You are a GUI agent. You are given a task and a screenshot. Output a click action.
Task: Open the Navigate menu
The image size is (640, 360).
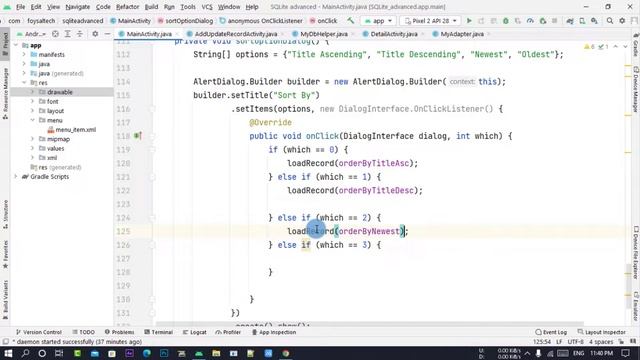pyautogui.click(x=78, y=7)
